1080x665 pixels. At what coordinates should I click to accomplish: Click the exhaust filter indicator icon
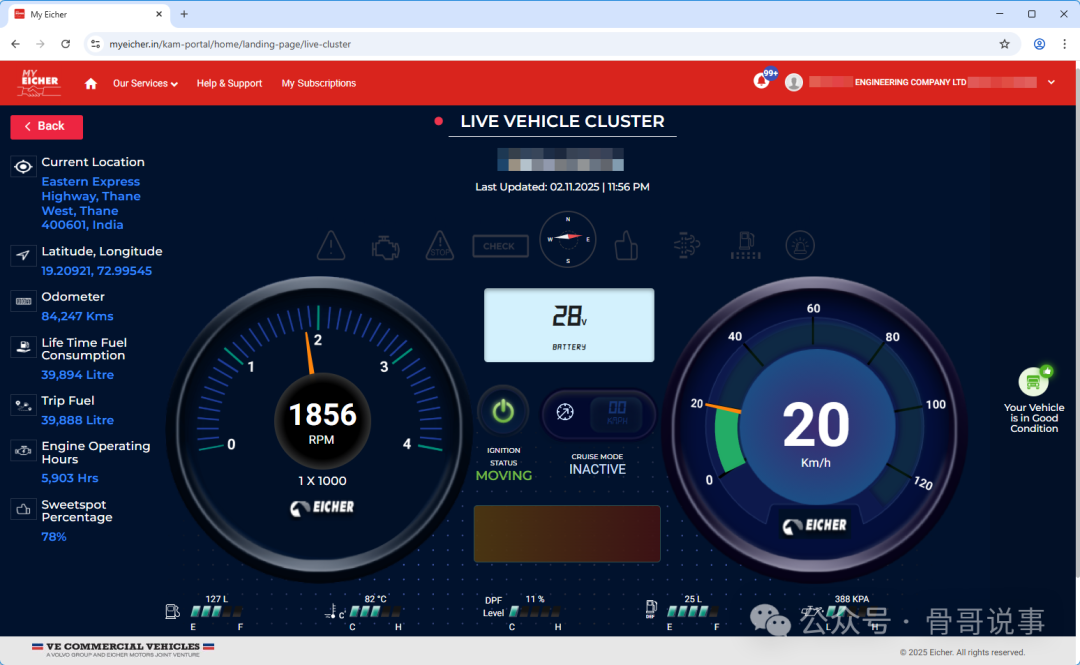tap(687, 245)
